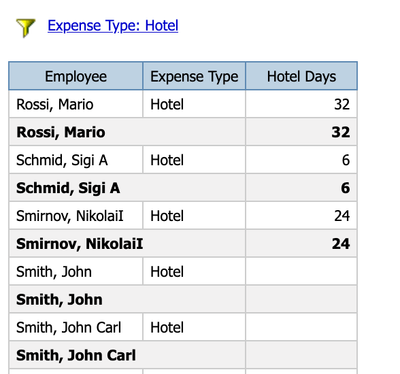Click the bold Schmid, Sigi A subtotal row
400x374 pixels.
click(183, 188)
